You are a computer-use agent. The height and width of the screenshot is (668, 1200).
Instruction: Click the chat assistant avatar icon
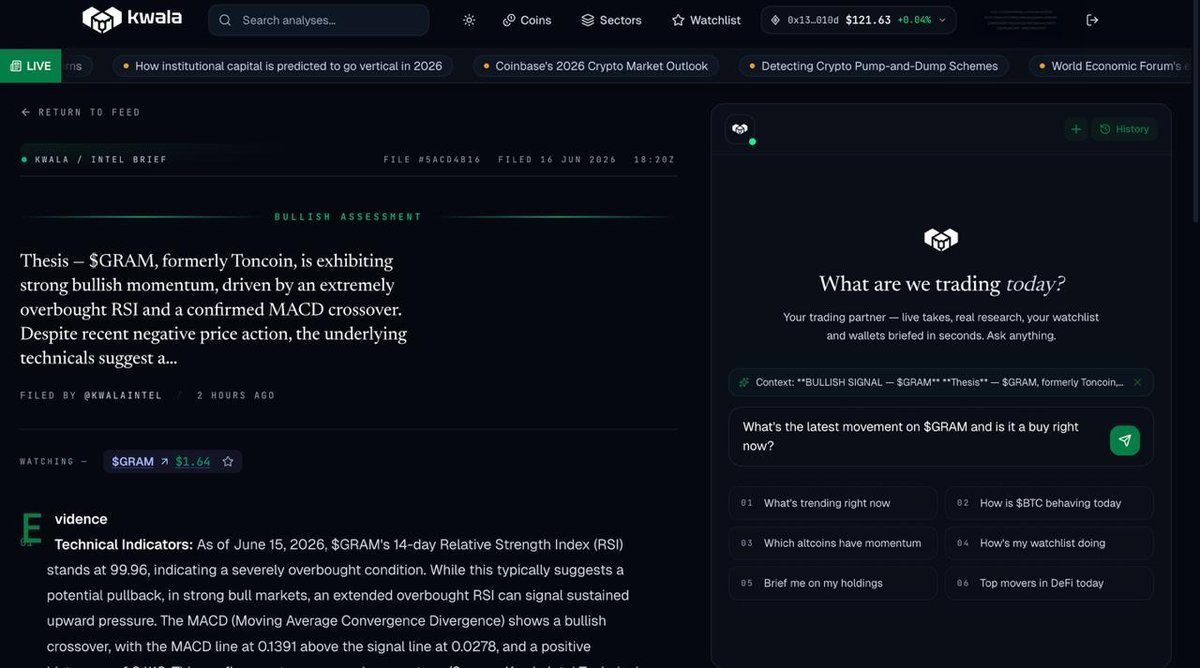click(740, 129)
